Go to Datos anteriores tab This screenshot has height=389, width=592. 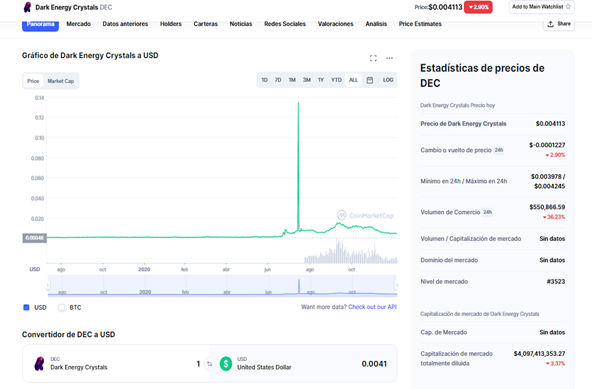(x=125, y=24)
